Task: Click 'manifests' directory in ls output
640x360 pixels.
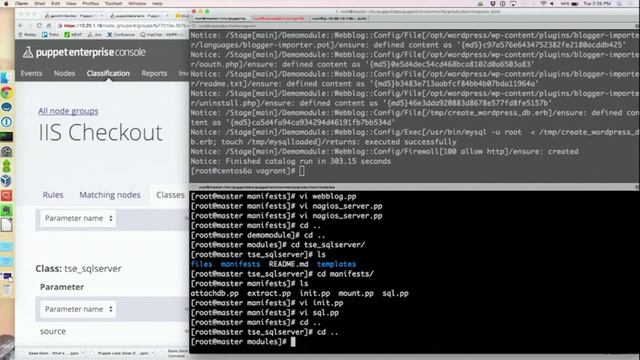Action: [240, 264]
